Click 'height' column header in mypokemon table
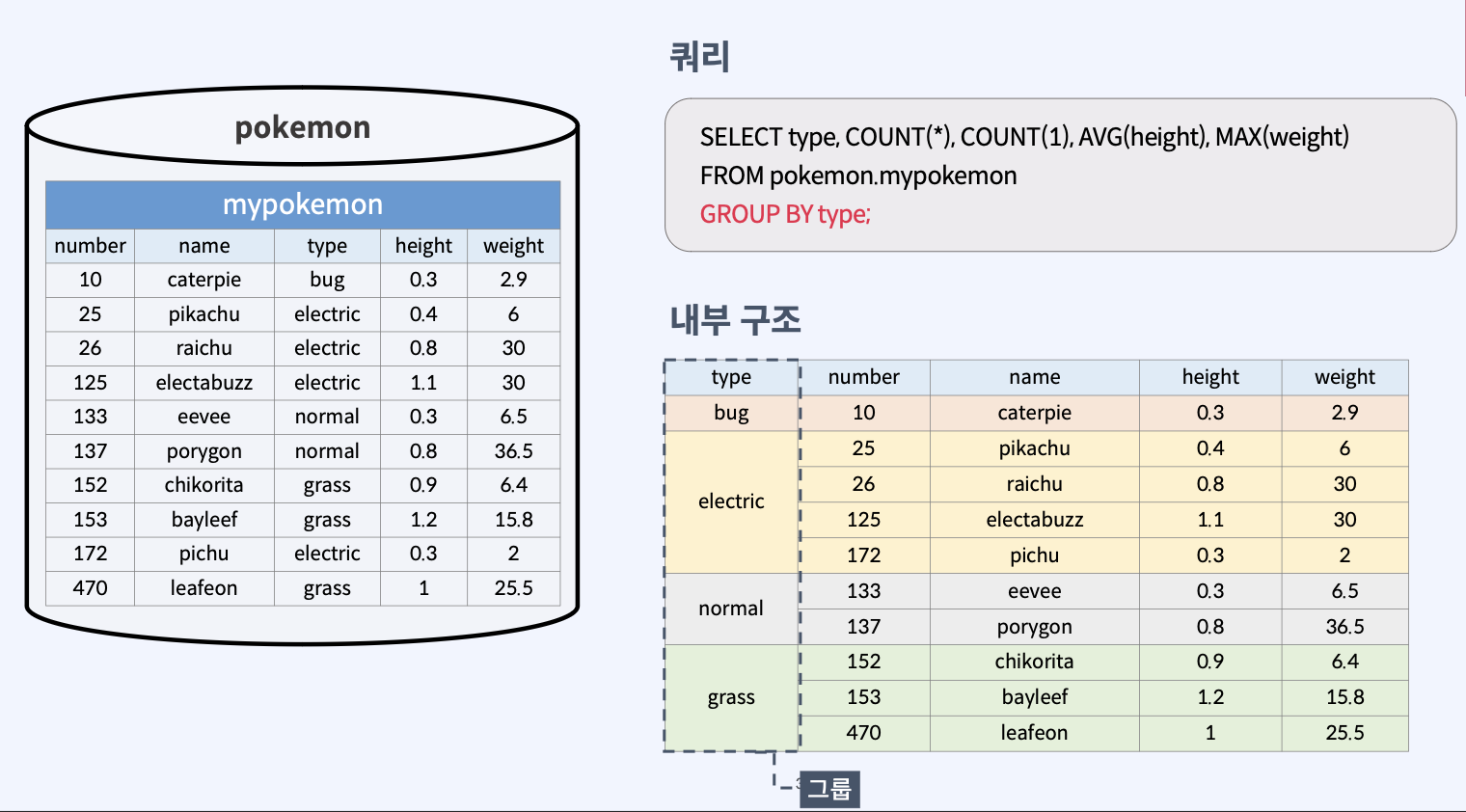Screen dimensions: 1466x812 [423, 246]
